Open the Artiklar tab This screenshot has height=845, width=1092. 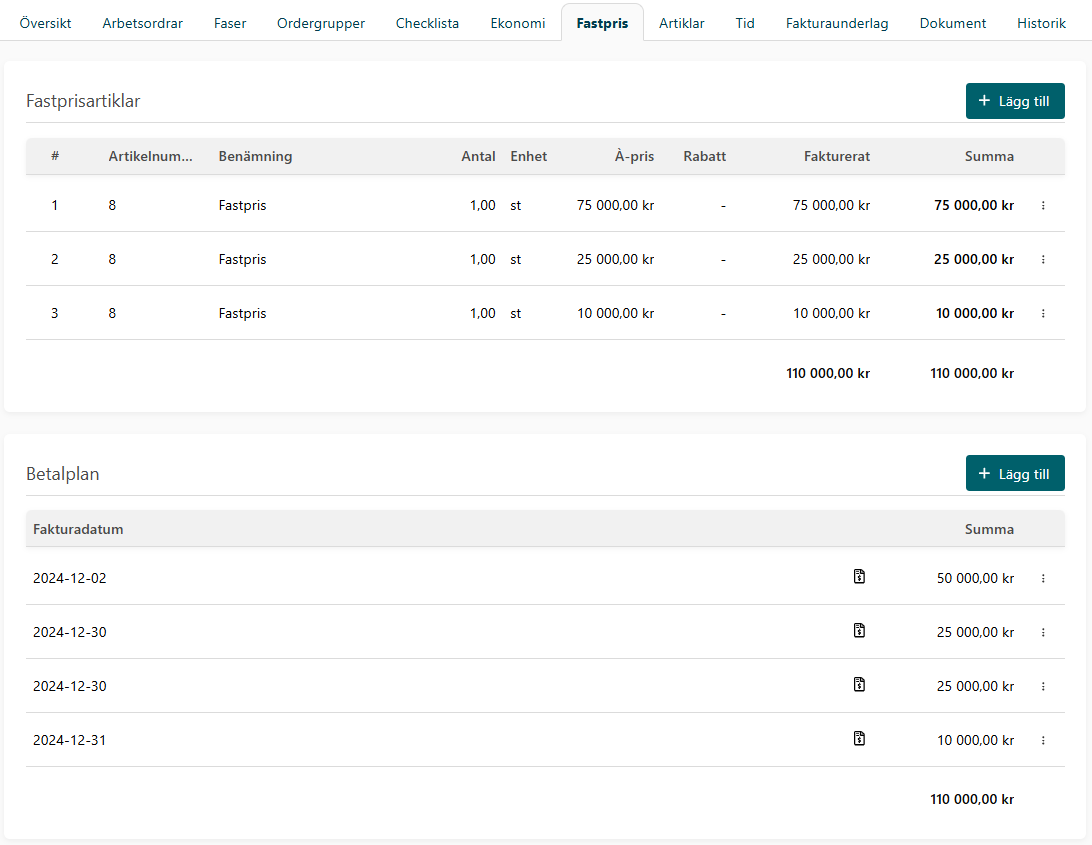pyautogui.click(x=681, y=23)
